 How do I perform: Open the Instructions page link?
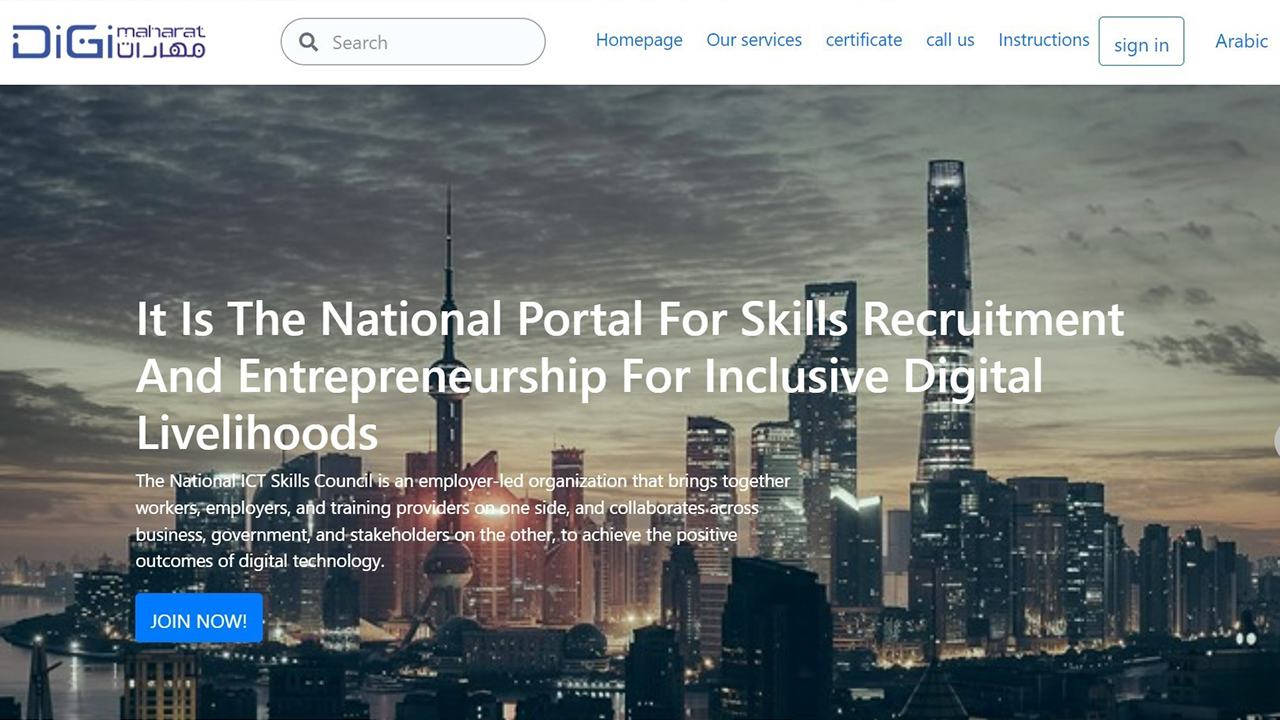click(1044, 40)
